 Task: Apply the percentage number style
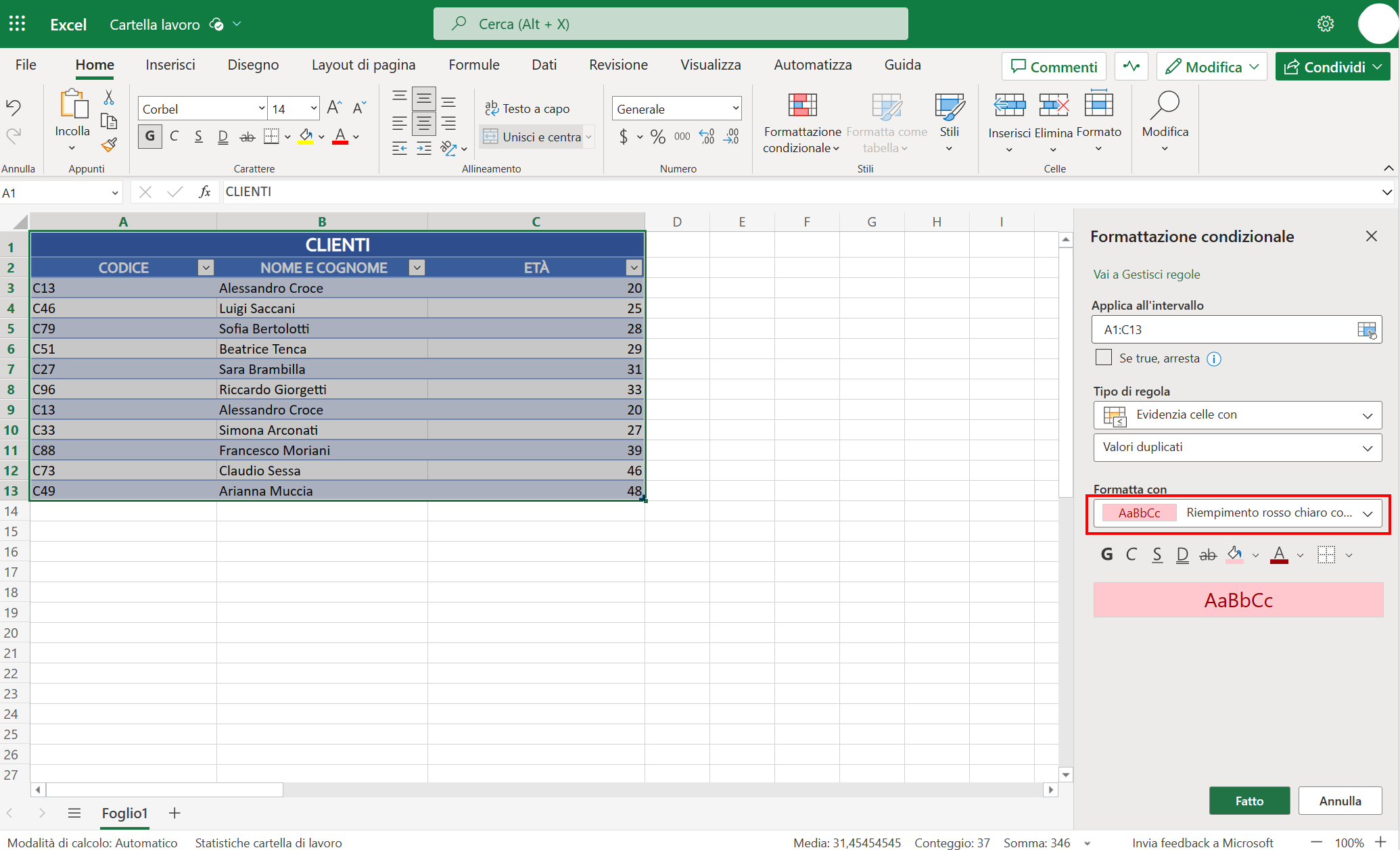pyautogui.click(x=657, y=136)
